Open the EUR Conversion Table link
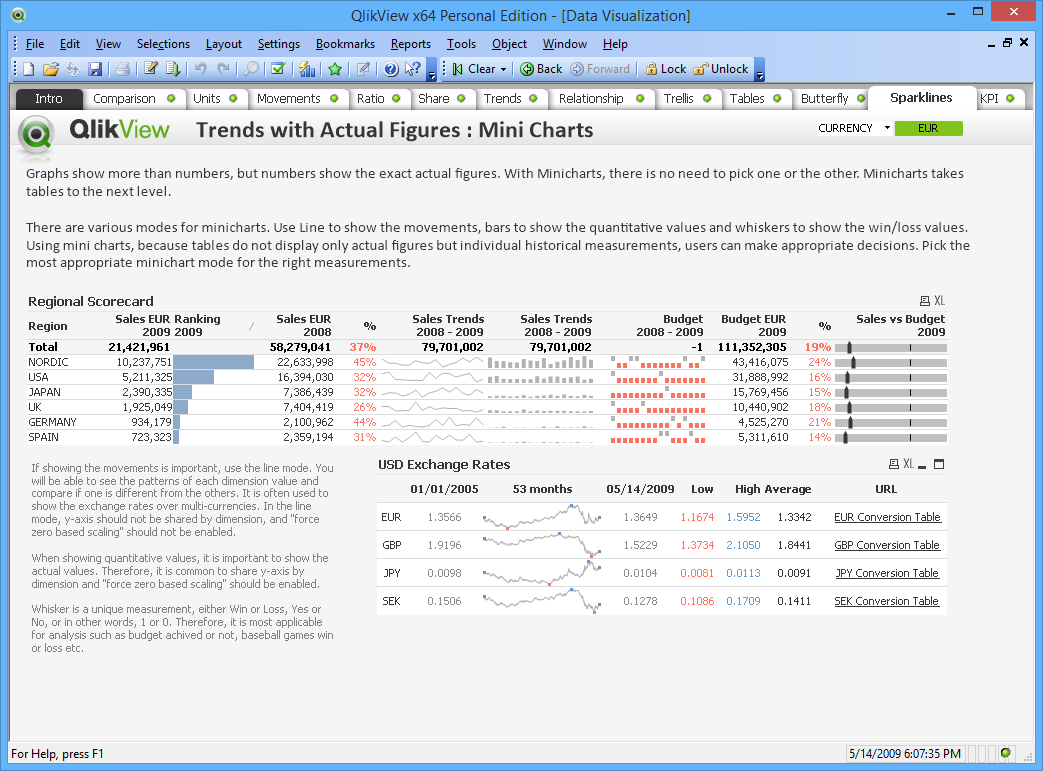The height and width of the screenshot is (771, 1043). click(x=887, y=517)
